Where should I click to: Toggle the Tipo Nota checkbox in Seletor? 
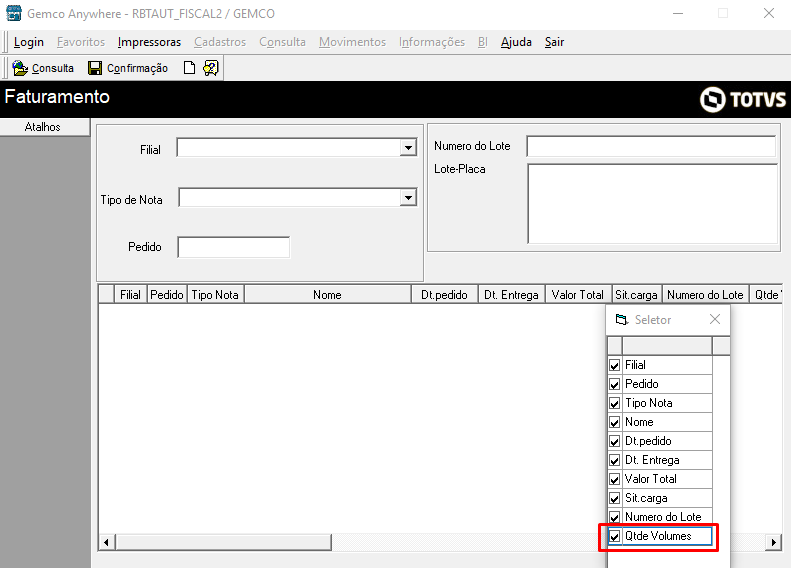(614, 403)
